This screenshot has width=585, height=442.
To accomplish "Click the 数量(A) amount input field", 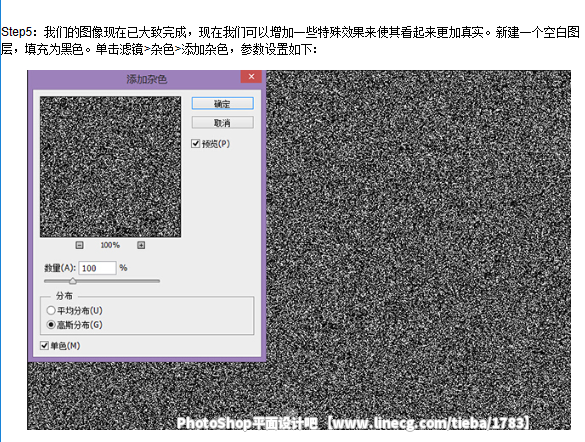I will (97, 268).
